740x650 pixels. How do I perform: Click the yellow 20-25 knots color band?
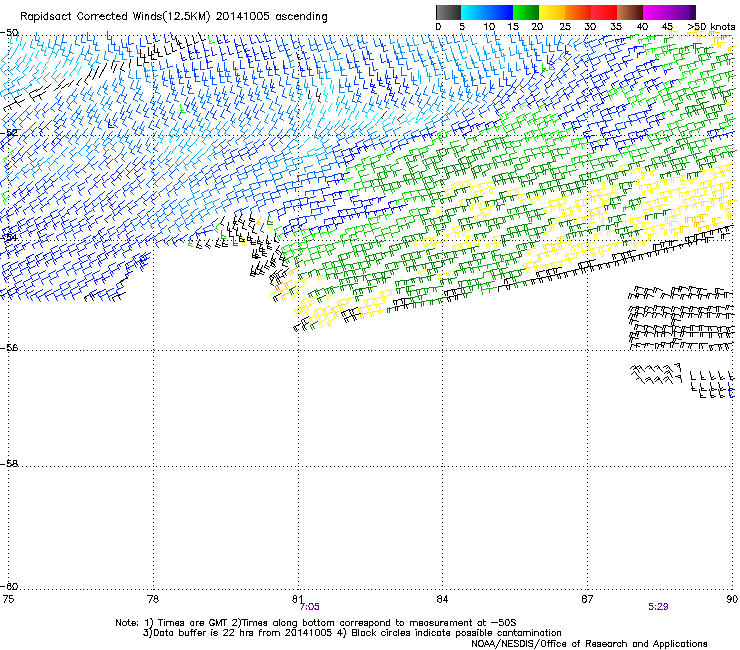[552, 12]
